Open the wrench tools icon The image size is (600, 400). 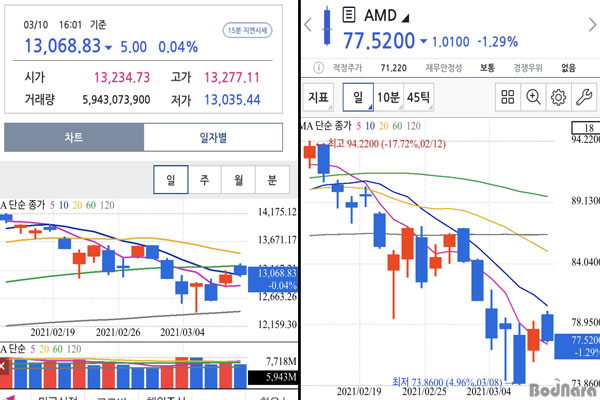coord(584,97)
